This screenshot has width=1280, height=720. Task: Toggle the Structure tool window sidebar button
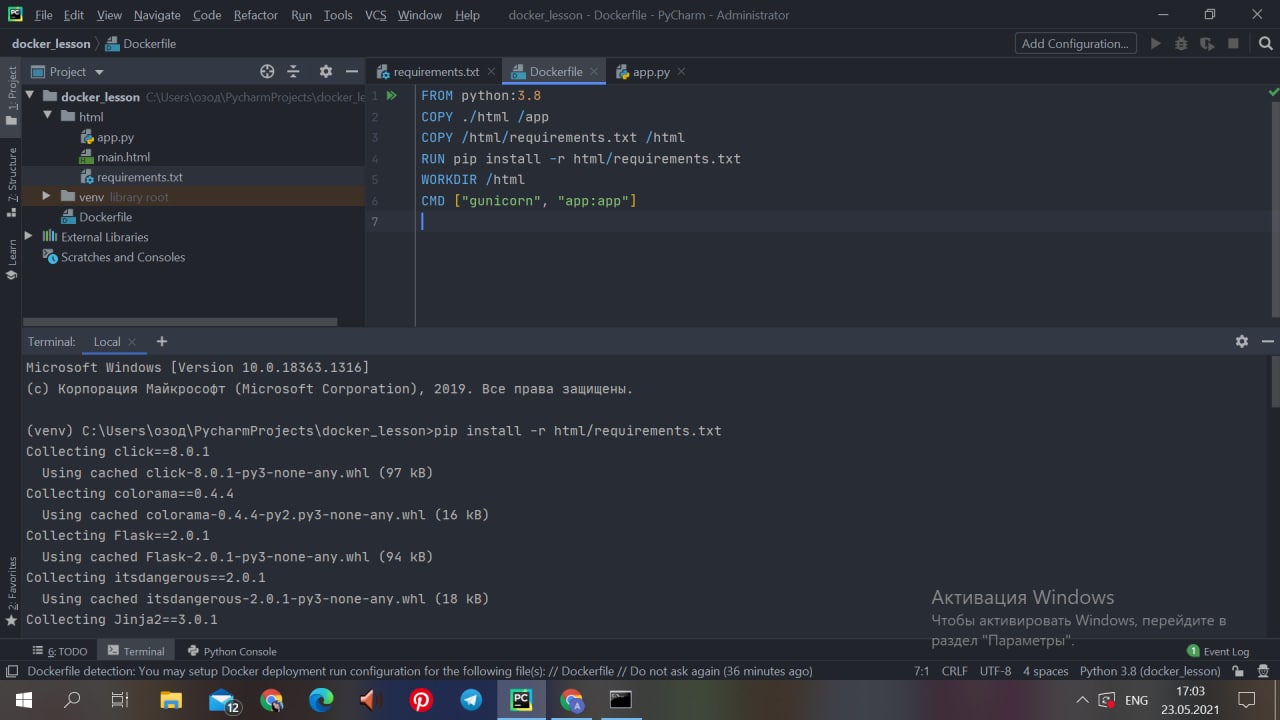(11, 181)
